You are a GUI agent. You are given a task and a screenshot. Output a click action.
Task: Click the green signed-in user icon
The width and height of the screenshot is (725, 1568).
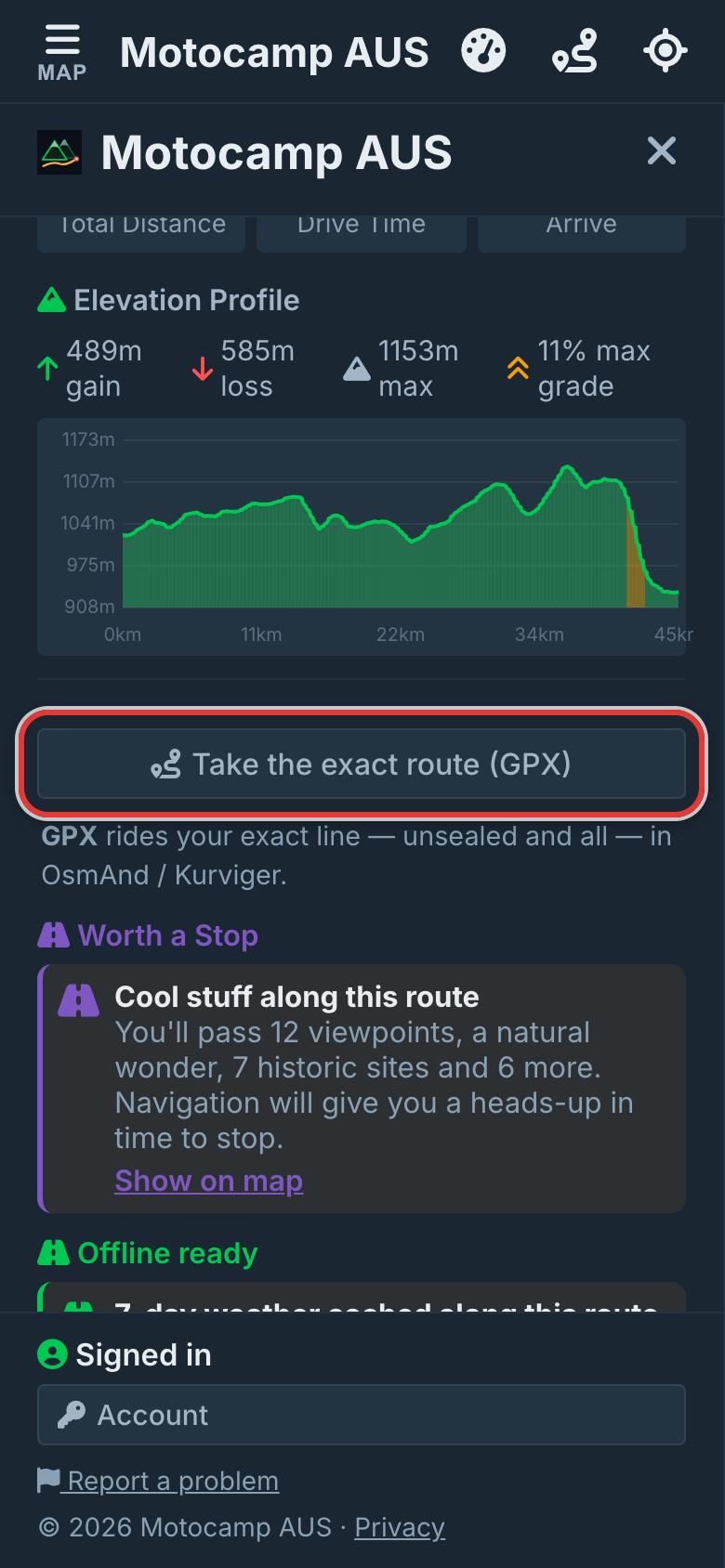pyautogui.click(x=52, y=1354)
